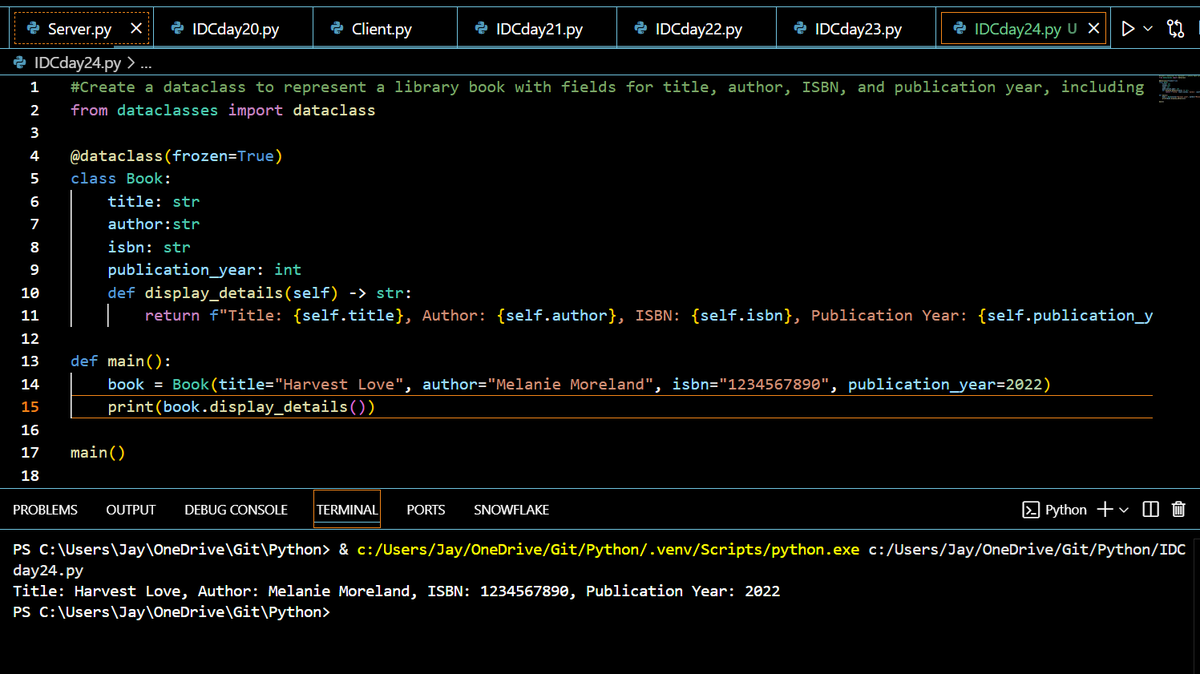Switch to Client.py tab
This screenshot has height=674, width=1200.
[371, 29]
